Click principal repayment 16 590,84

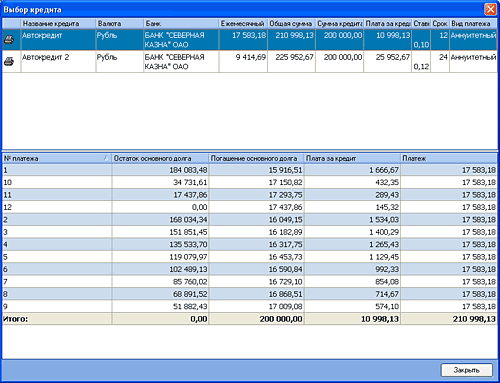point(285,269)
